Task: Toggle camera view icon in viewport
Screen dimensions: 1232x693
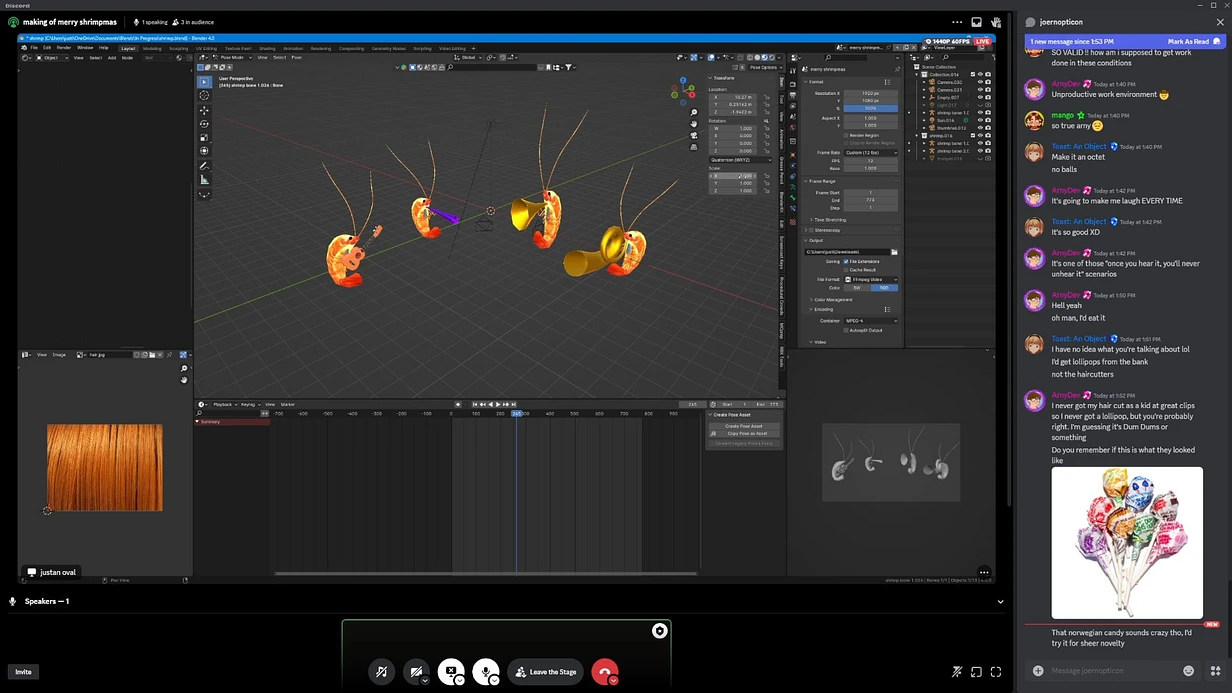Action: (694, 135)
